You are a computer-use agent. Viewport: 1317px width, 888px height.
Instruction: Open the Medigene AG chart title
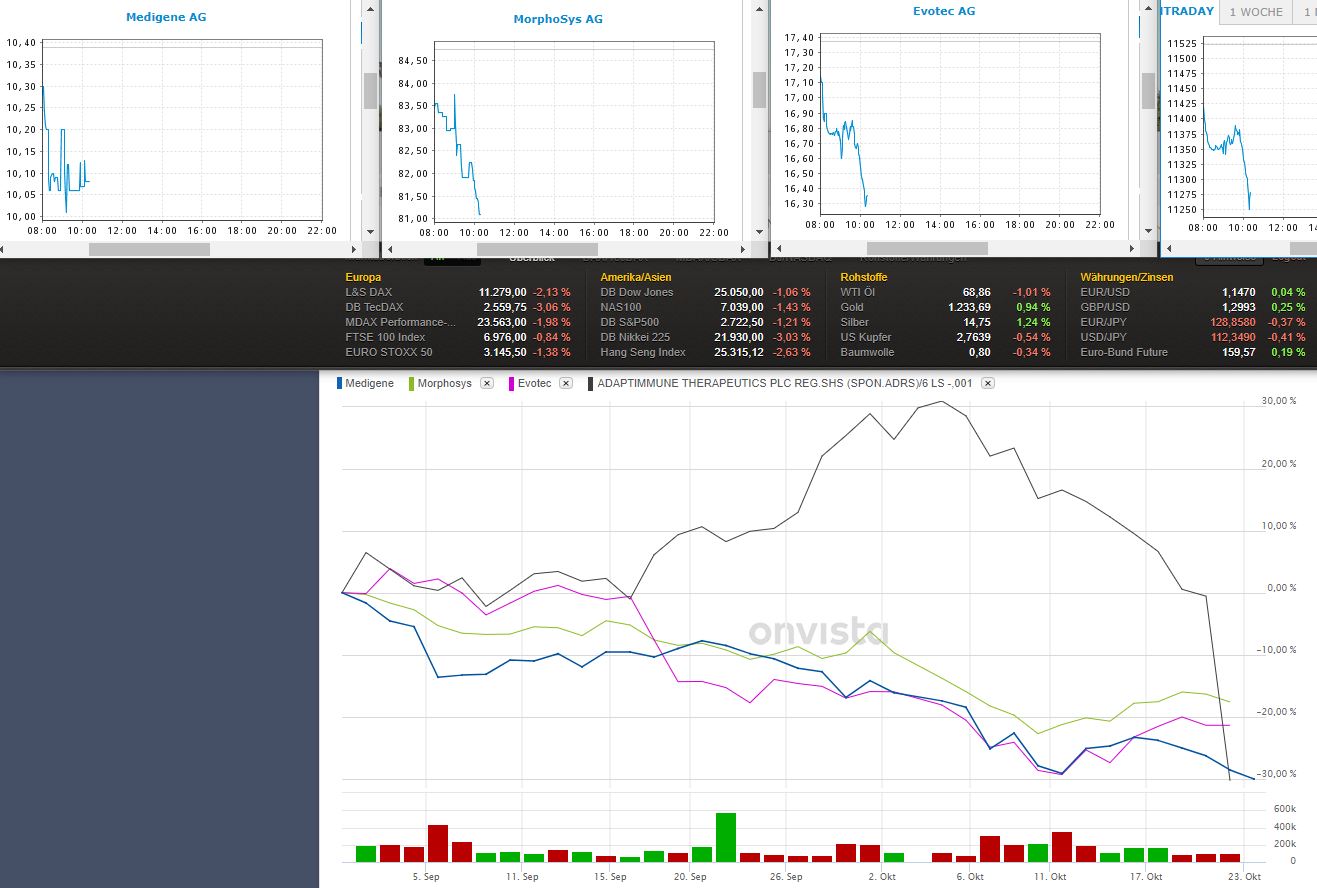click(x=166, y=17)
